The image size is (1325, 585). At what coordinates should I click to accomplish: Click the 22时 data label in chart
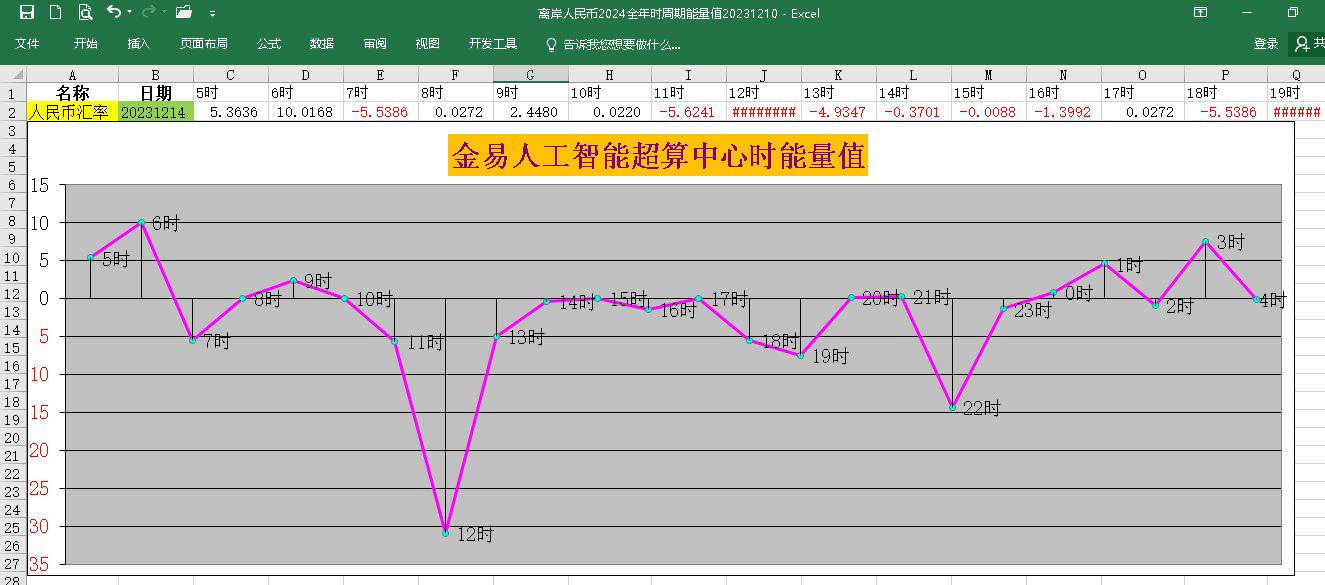(x=981, y=409)
